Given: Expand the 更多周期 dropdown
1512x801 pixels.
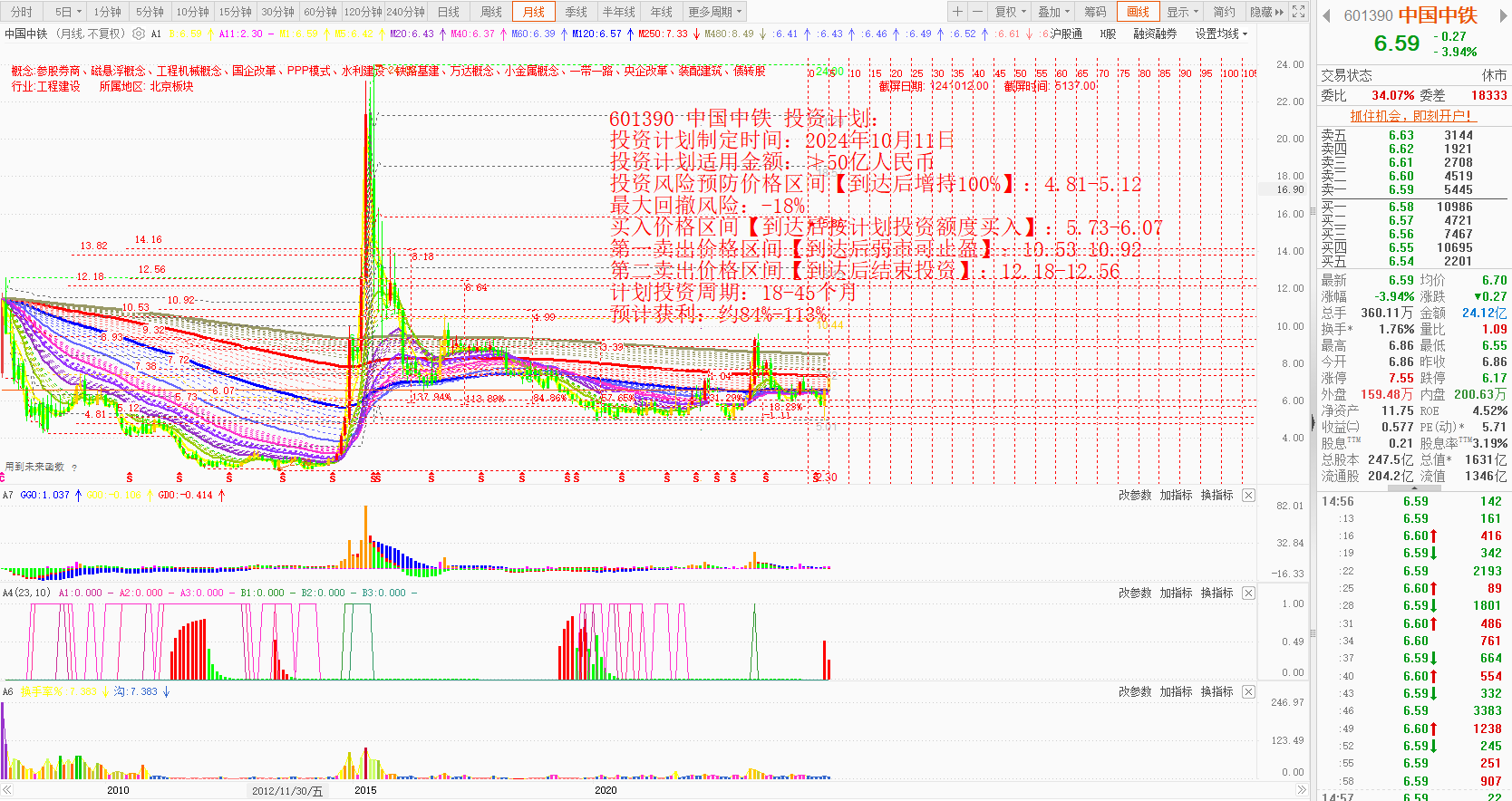Looking at the screenshot, I should pyautogui.click(x=715, y=12).
